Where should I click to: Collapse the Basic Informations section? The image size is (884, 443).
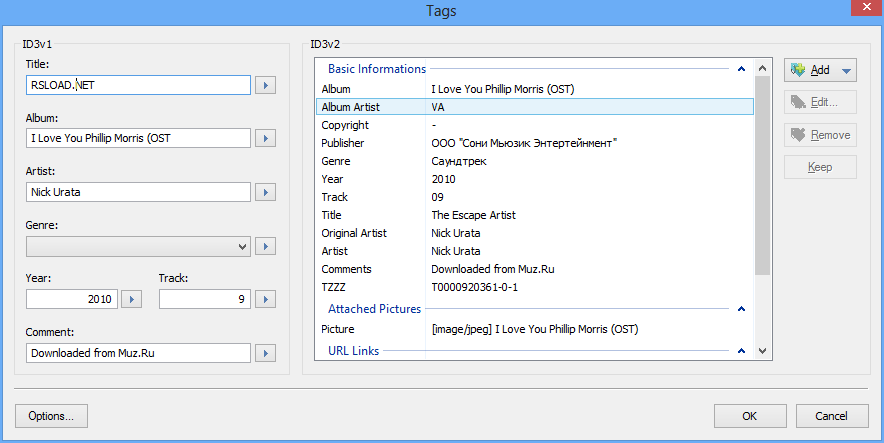[x=740, y=69]
